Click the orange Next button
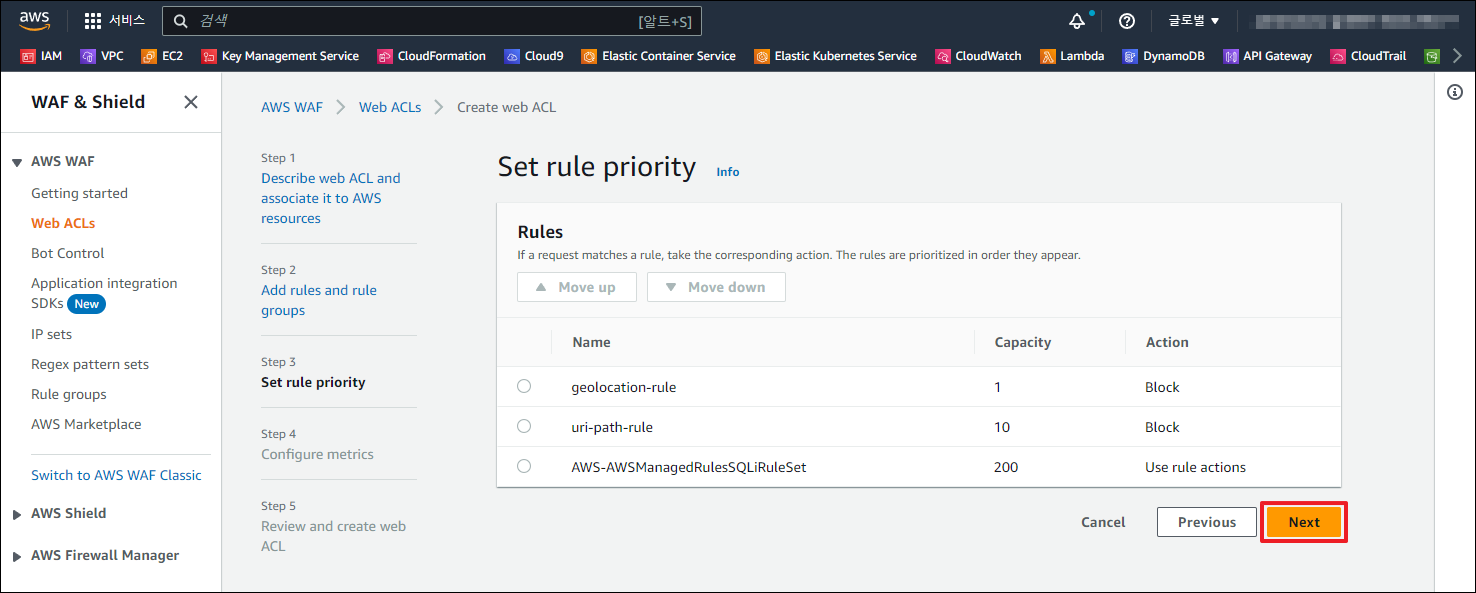Image resolution: width=1476 pixels, height=593 pixels. [x=1304, y=522]
